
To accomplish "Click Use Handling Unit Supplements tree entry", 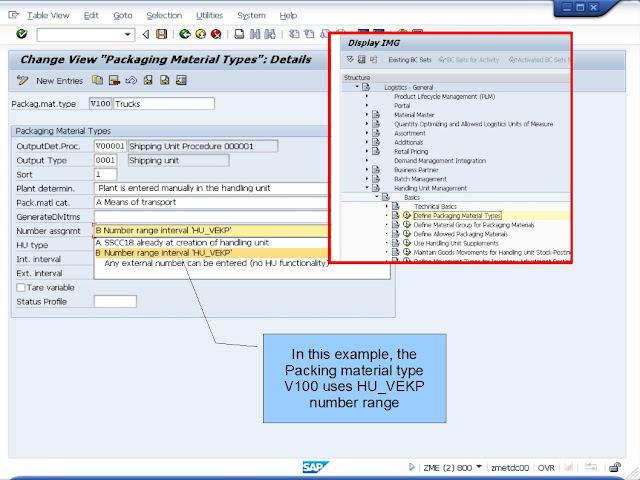I will click(456, 243).
